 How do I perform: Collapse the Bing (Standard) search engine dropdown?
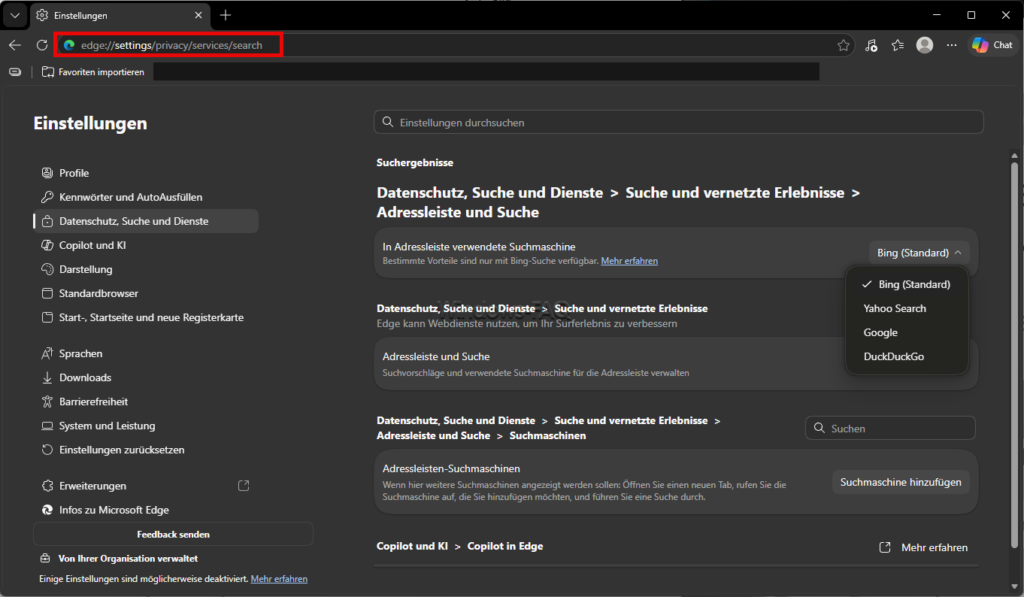(919, 253)
